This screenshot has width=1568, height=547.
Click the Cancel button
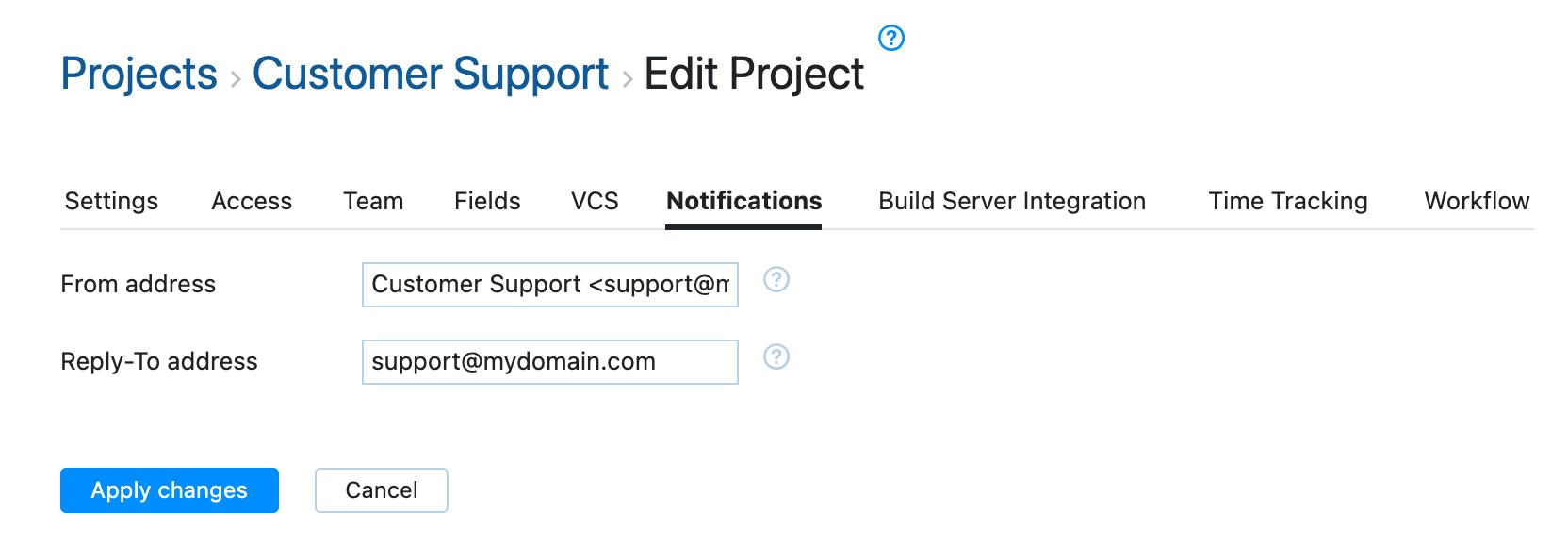click(381, 490)
